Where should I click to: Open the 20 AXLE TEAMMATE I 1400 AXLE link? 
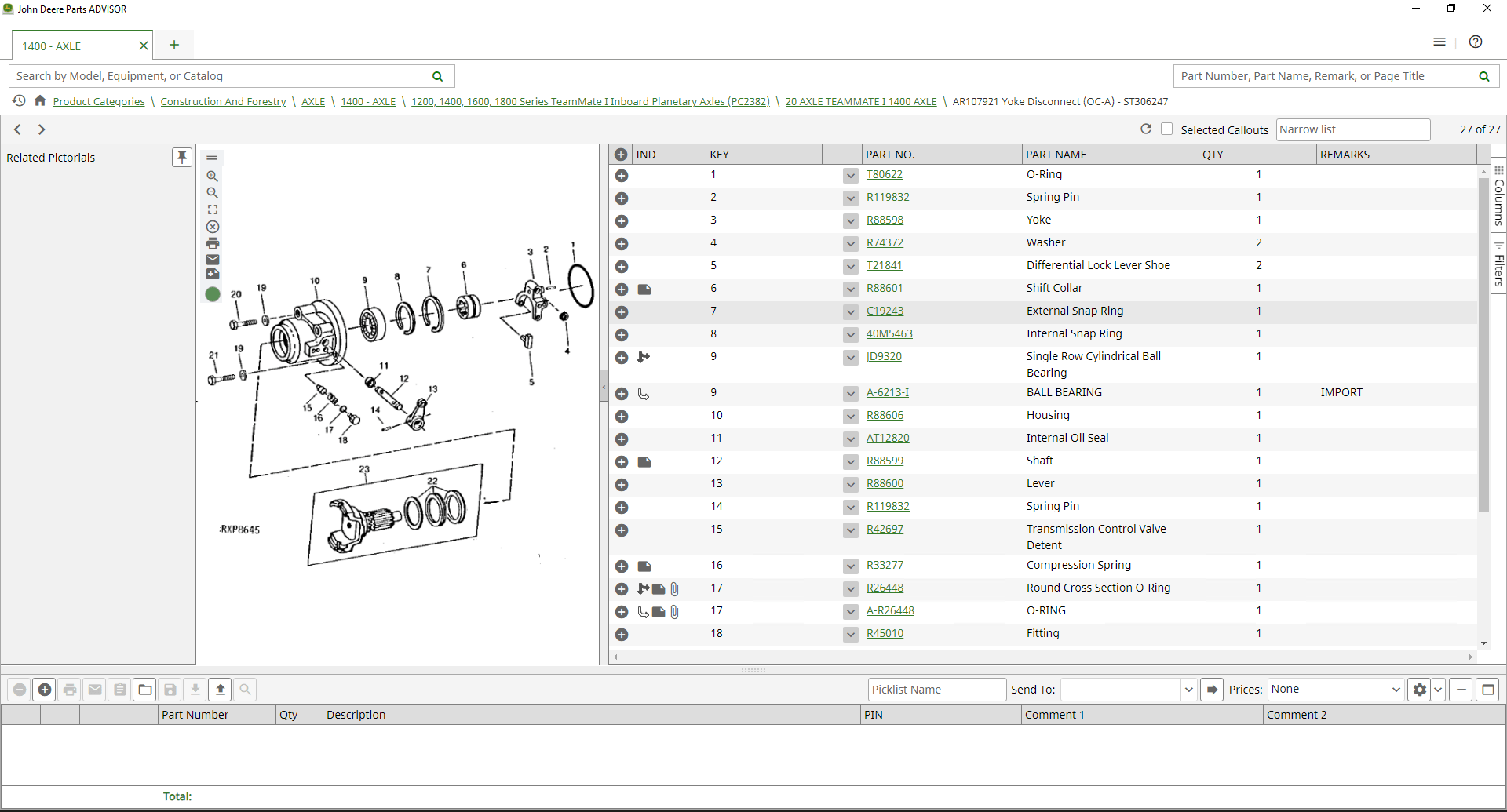tap(861, 101)
